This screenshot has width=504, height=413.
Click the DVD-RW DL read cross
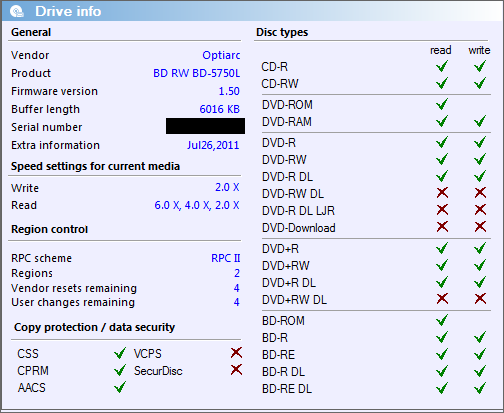point(442,193)
